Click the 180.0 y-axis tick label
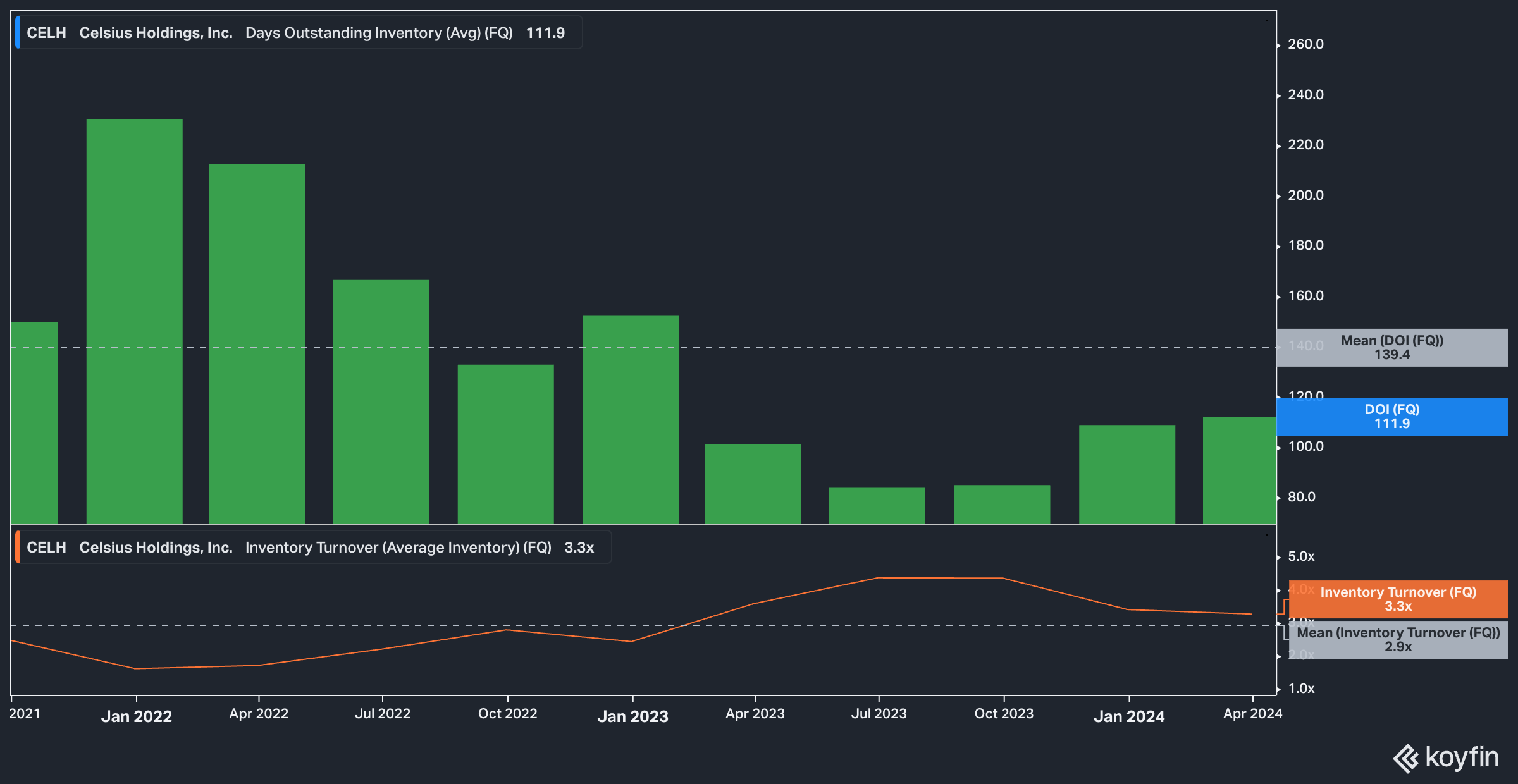1518x784 pixels. tap(1306, 245)
